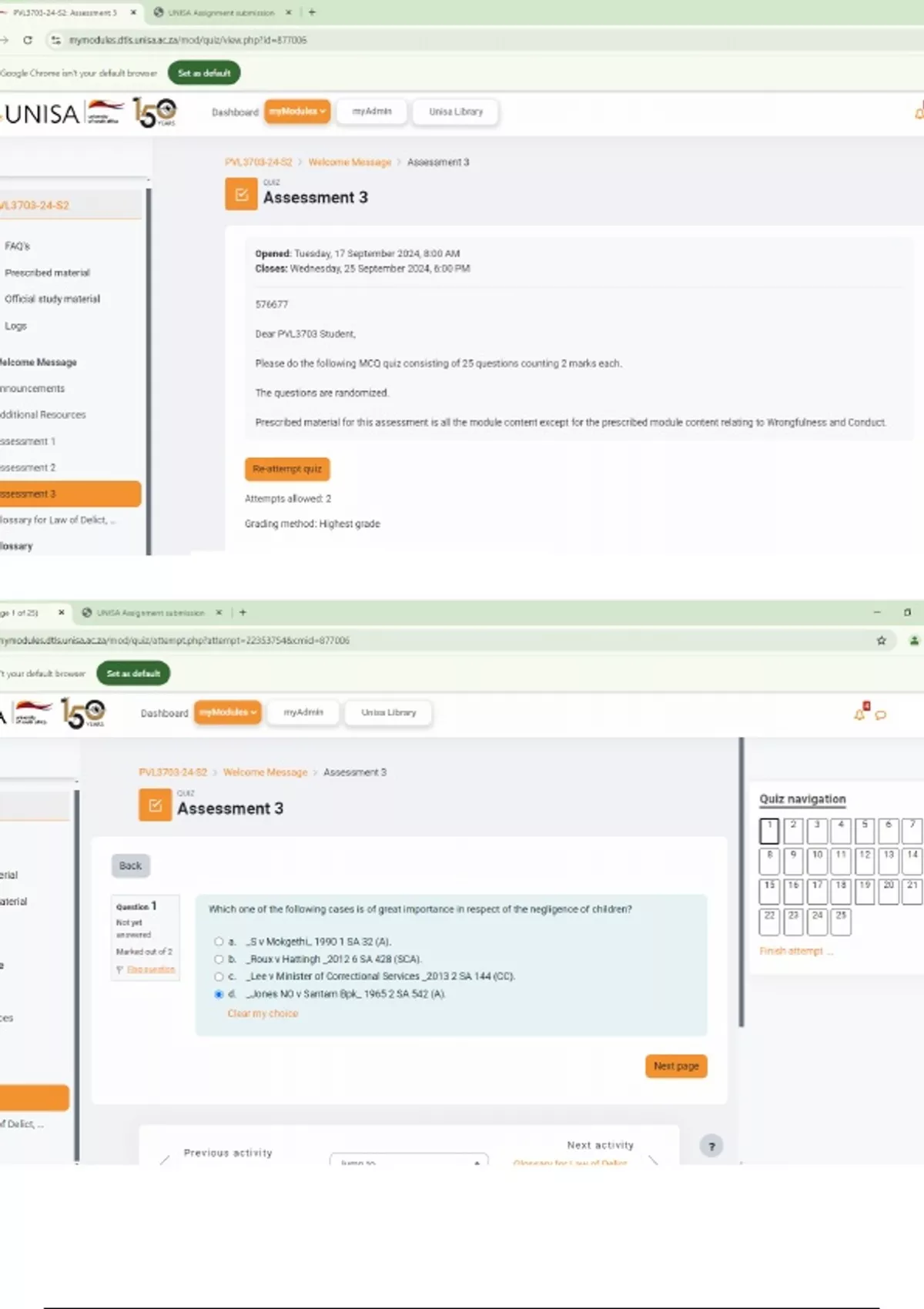The width and height of the screenshot is (924, 1309).
Task: Click the Chrome profile icon beside the star
Action: point(914,641)
